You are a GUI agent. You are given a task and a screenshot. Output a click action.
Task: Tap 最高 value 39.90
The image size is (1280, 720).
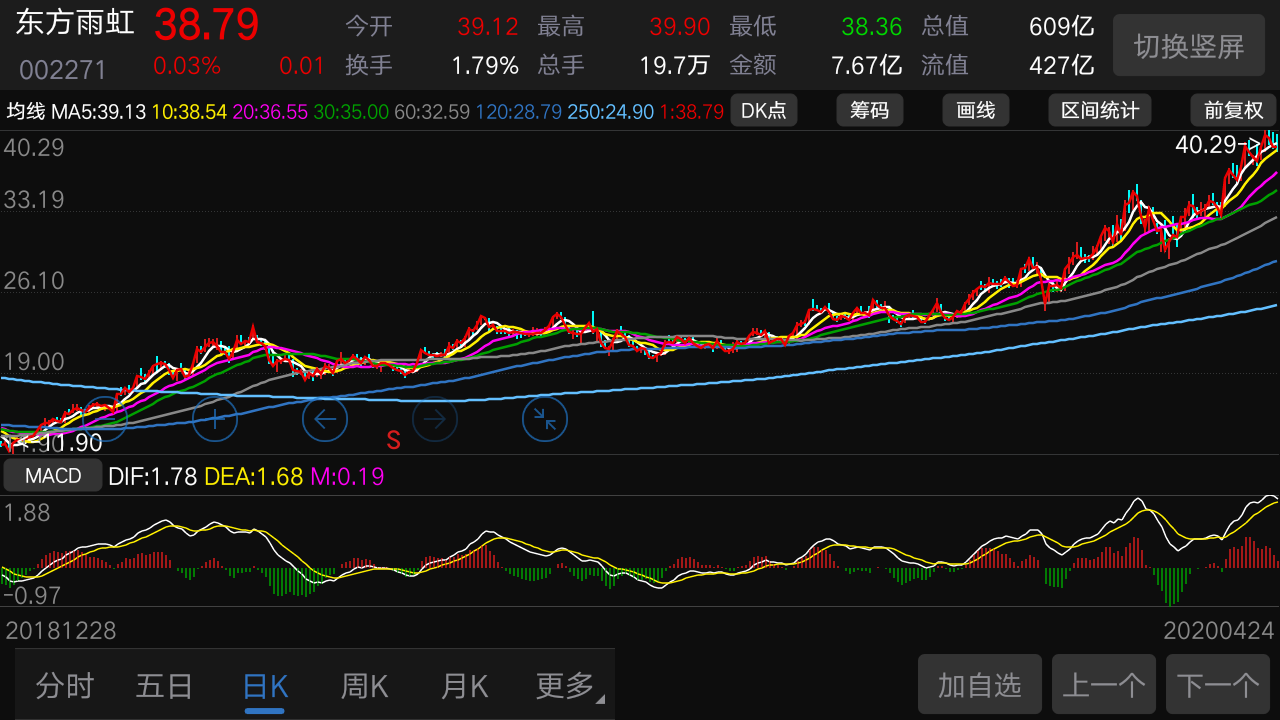[680, 27]
